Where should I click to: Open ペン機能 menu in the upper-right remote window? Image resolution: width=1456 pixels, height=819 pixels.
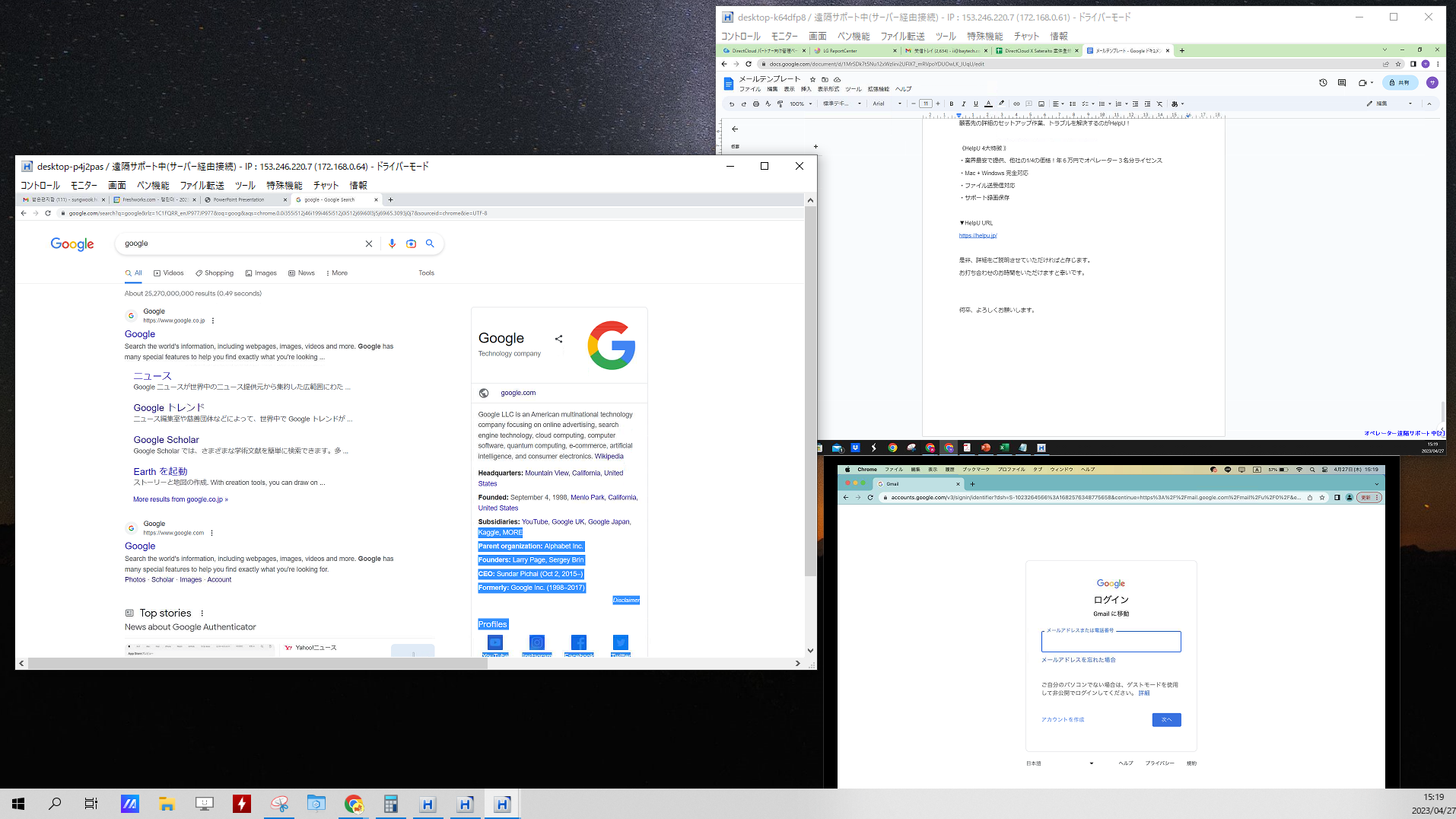pyautogui.click(x=854, y=37)
